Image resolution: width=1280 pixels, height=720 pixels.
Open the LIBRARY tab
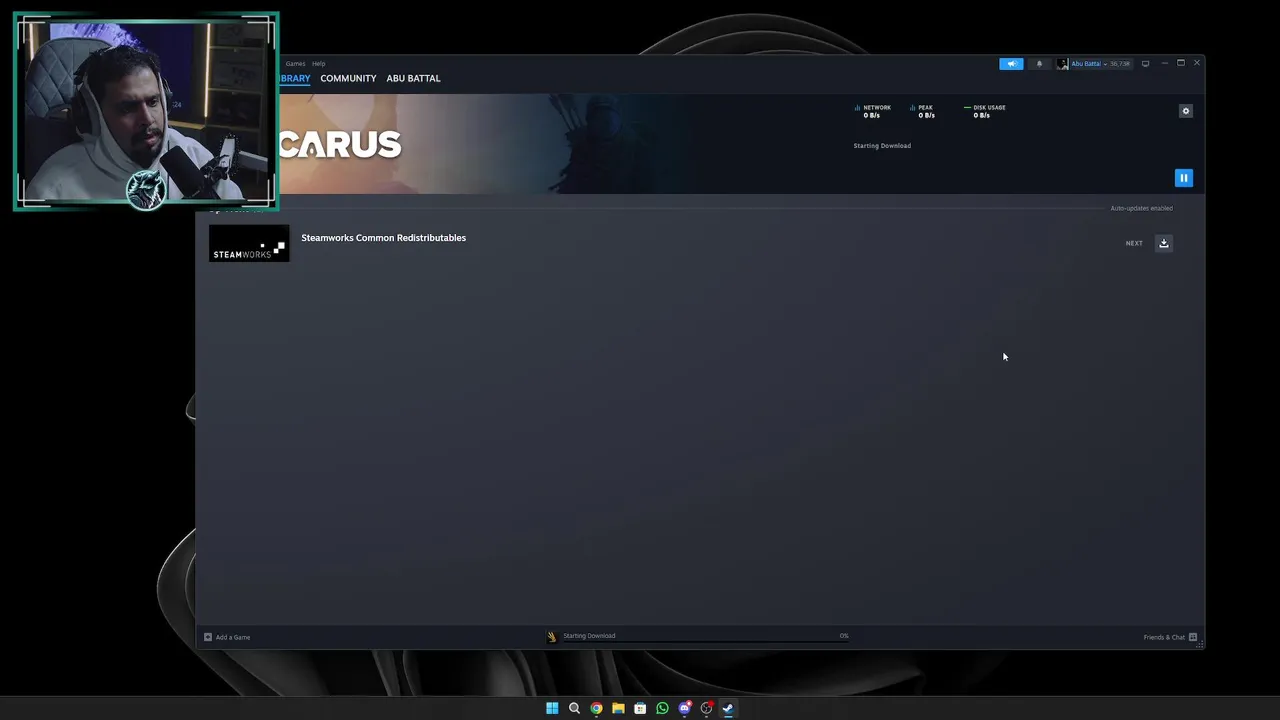[295, 78]
